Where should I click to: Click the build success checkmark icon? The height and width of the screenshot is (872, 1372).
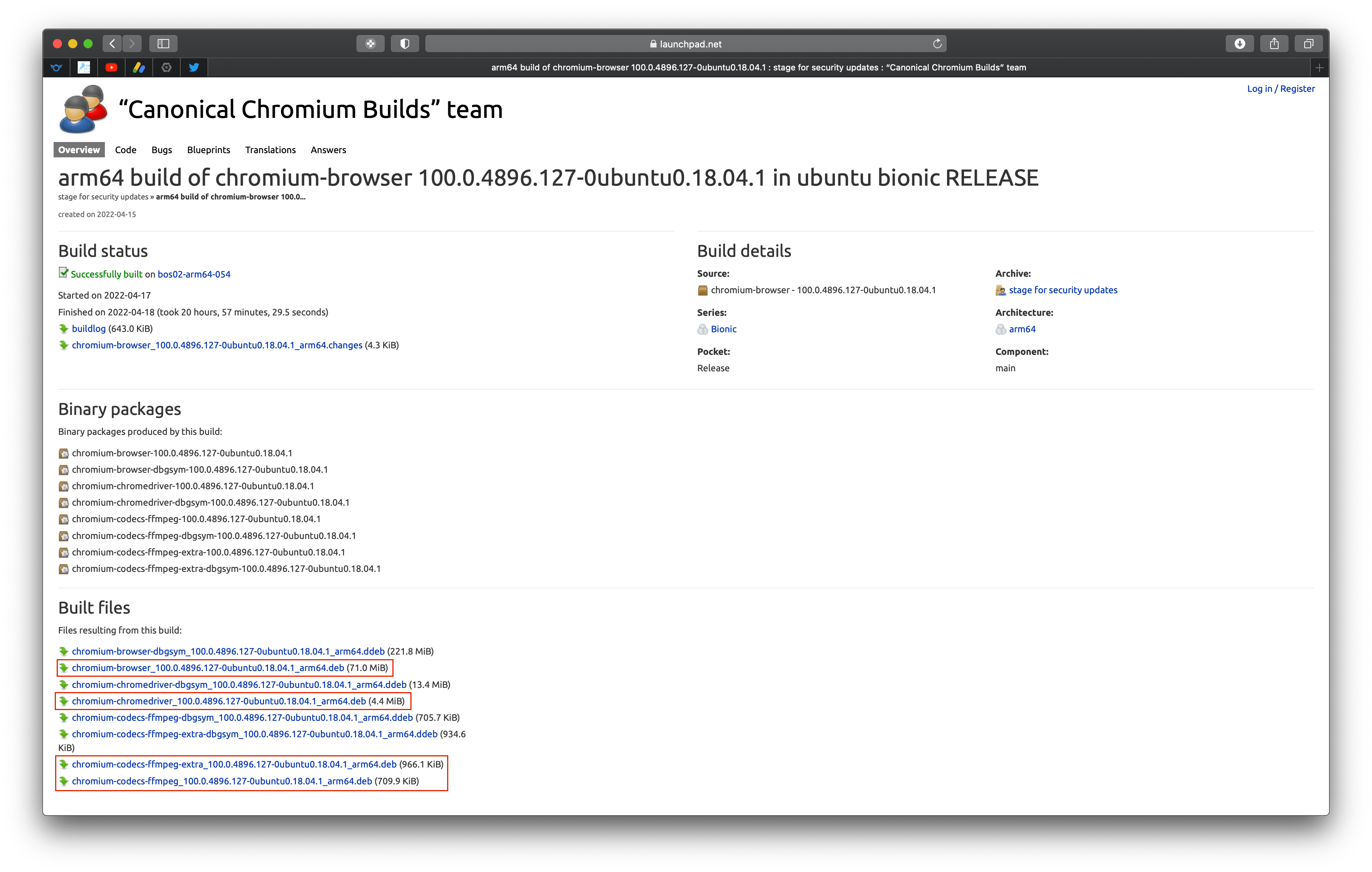(x=63, y=273)
